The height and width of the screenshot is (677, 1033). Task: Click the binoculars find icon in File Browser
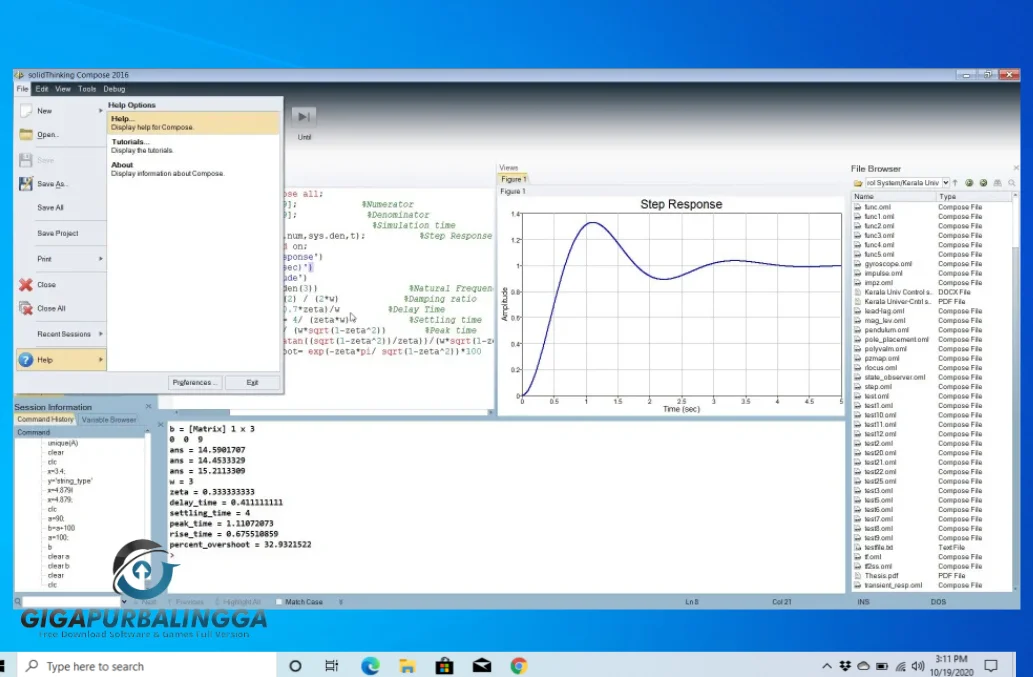click(x=997, y=183)
